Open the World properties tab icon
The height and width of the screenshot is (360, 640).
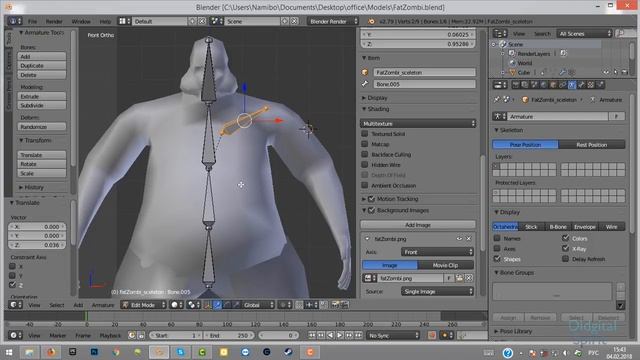point(544,85)
